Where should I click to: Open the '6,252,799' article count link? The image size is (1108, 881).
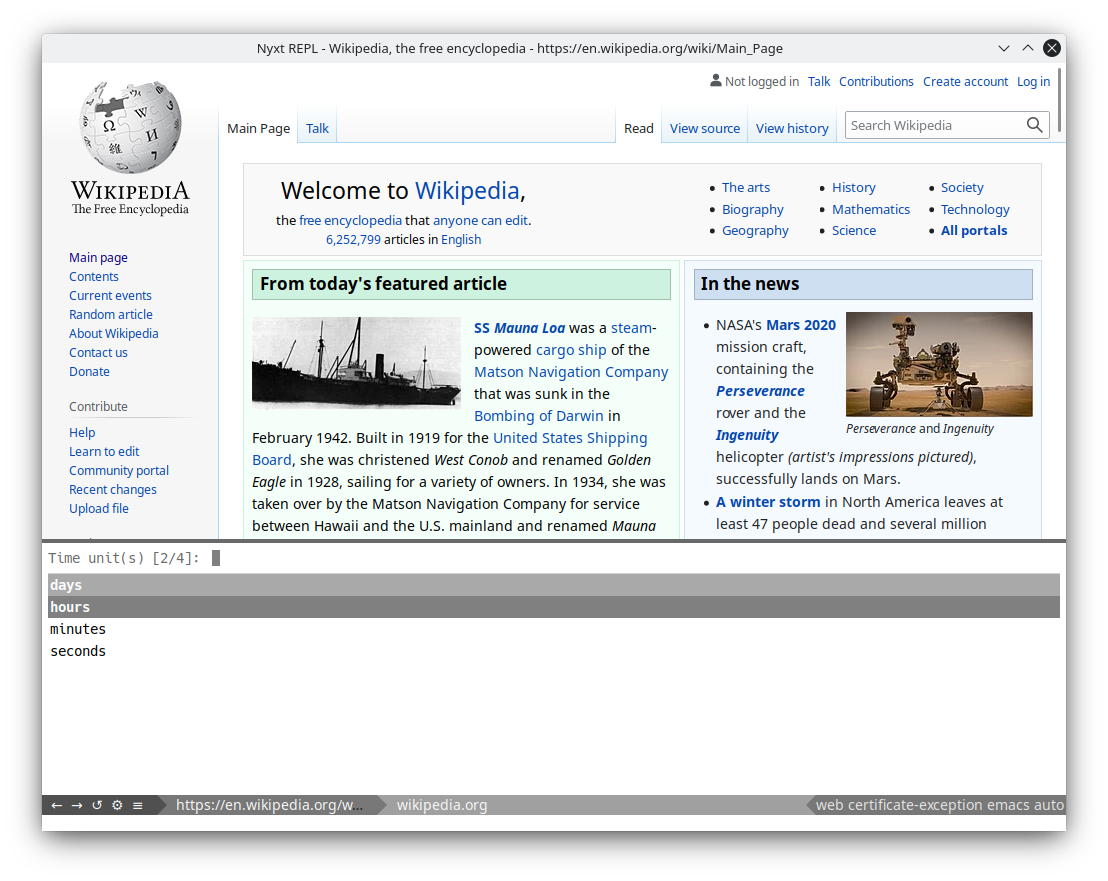point(353,240)
